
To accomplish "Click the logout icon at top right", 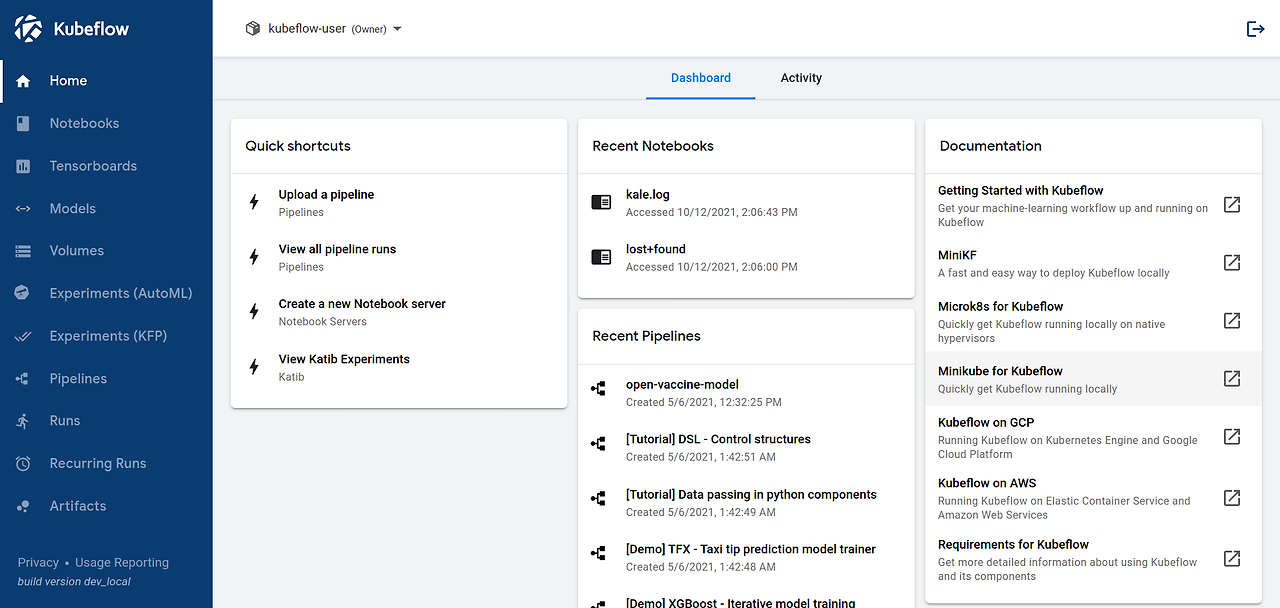I will pyautogui.click(x=1255, y=29).
